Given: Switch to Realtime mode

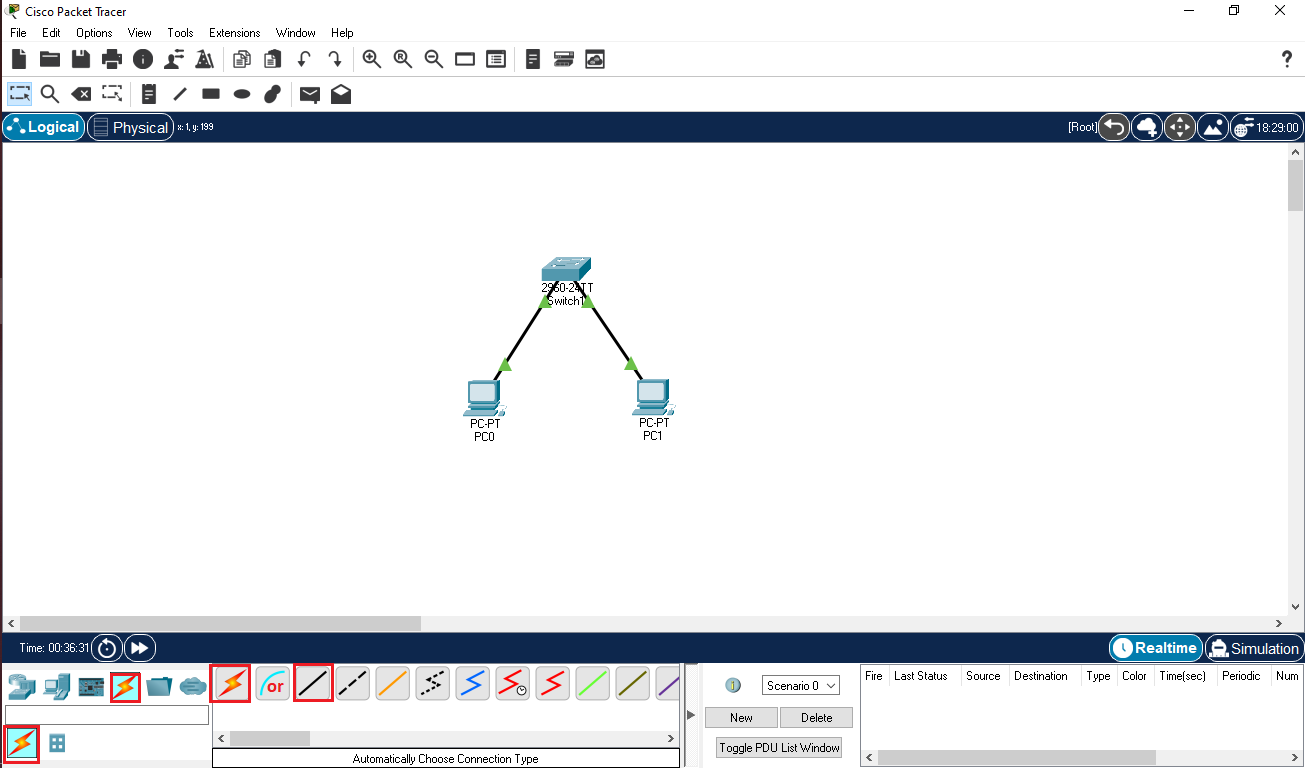Looking at the screenshot, I should [x=1155, y=648].
